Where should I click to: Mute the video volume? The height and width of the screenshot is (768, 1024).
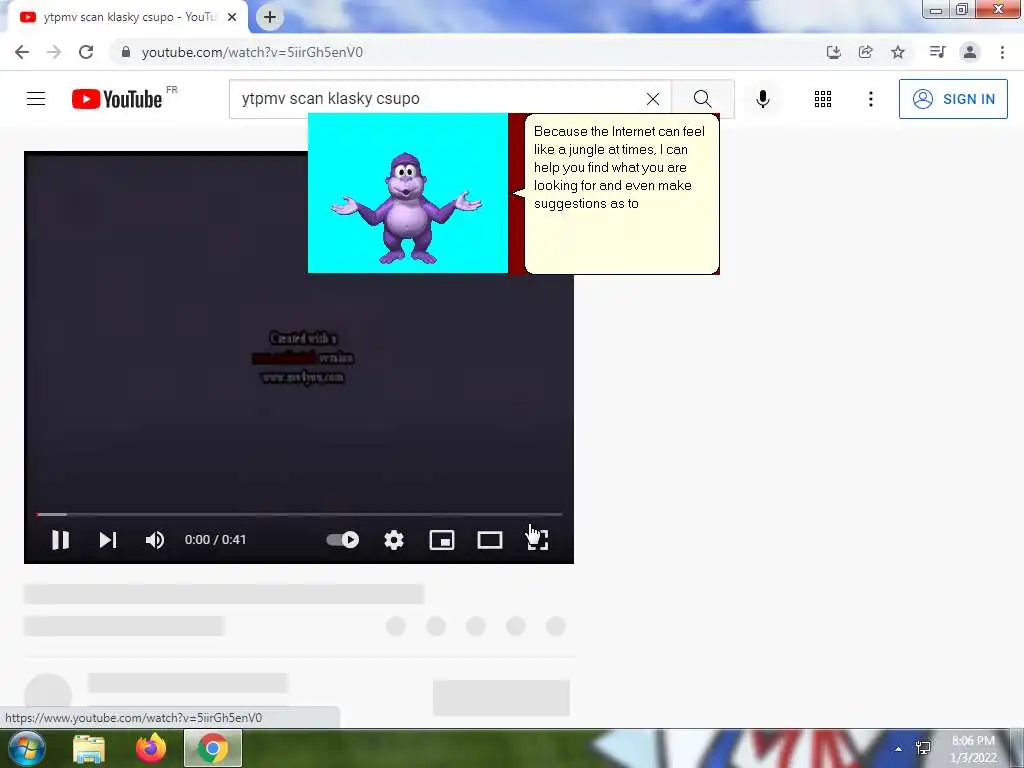tap(155, 540)
